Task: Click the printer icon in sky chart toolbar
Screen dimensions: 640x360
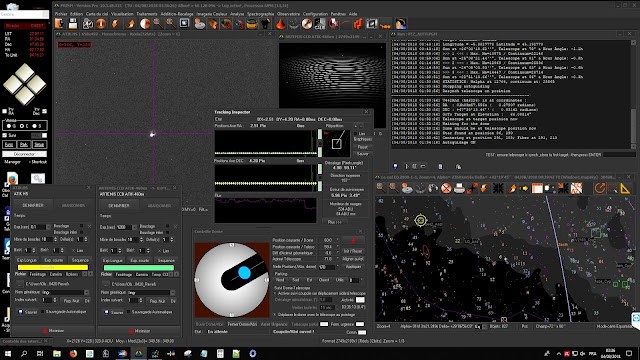Action: [x=459, y=188]
